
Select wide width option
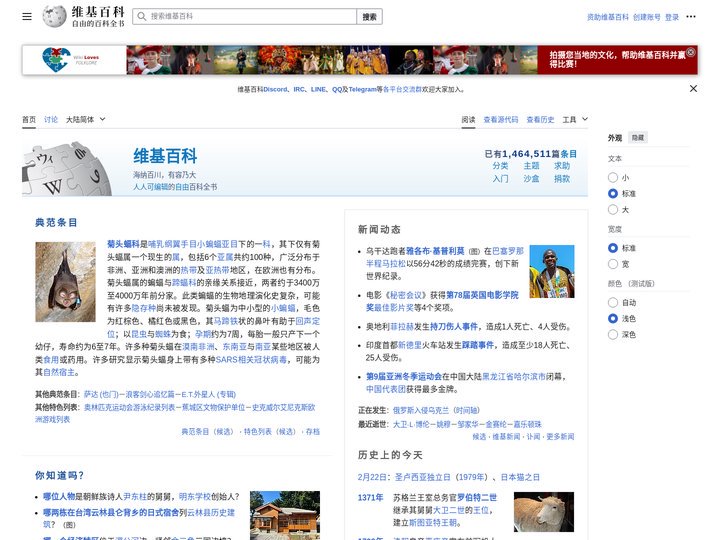click(613, 264)
